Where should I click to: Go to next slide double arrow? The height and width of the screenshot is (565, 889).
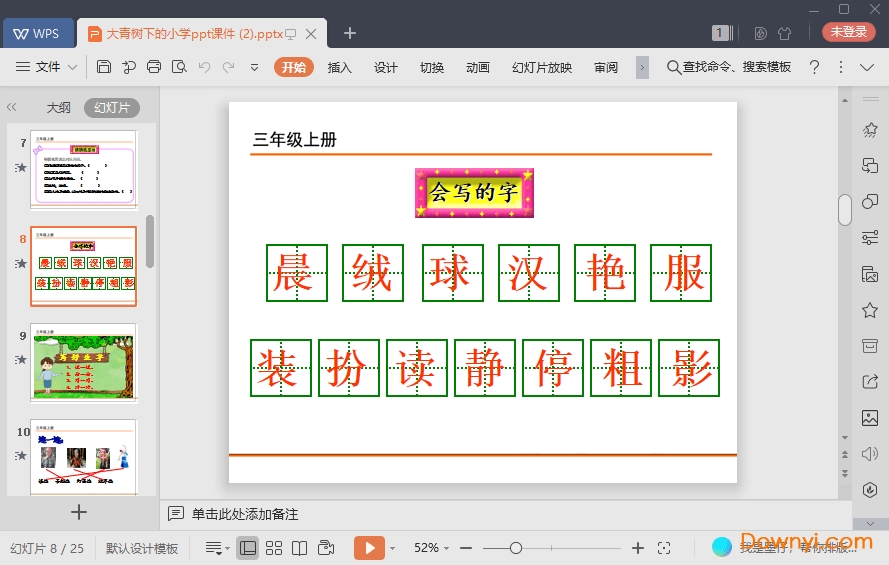point(845,473)
